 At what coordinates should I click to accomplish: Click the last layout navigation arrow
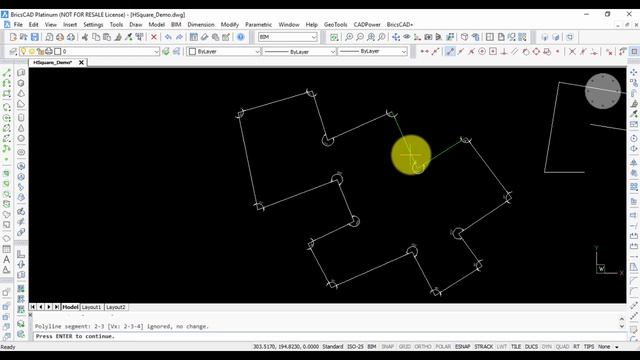point(57,307)
